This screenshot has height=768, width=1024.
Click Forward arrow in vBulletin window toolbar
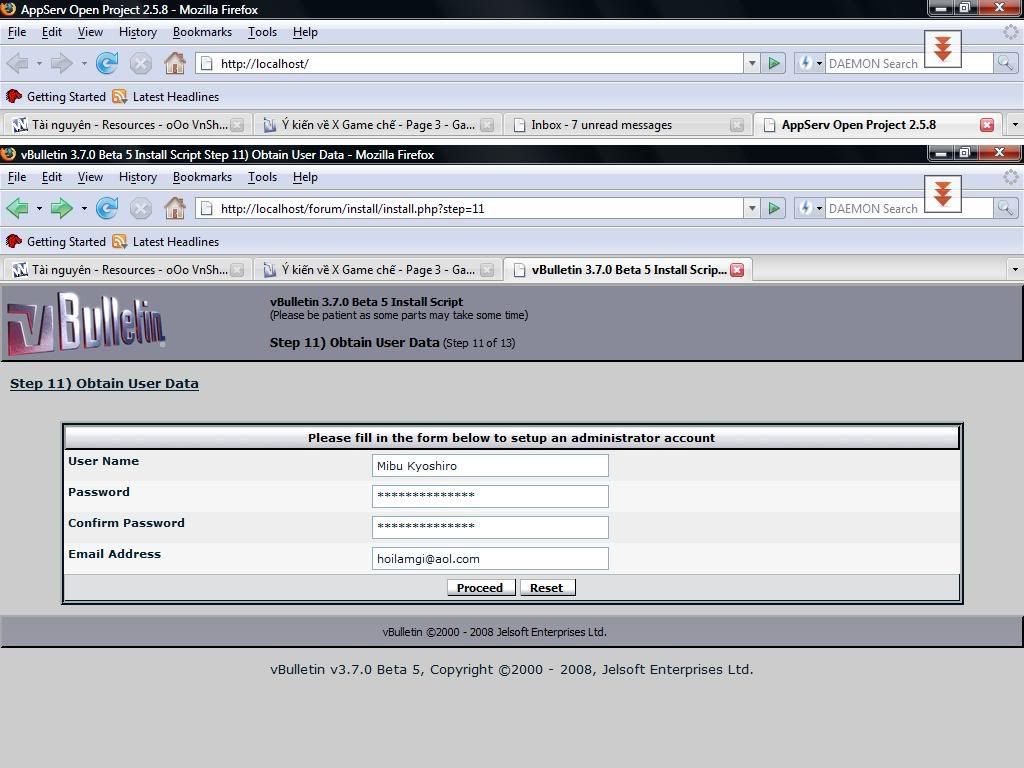tap(62, 208)
